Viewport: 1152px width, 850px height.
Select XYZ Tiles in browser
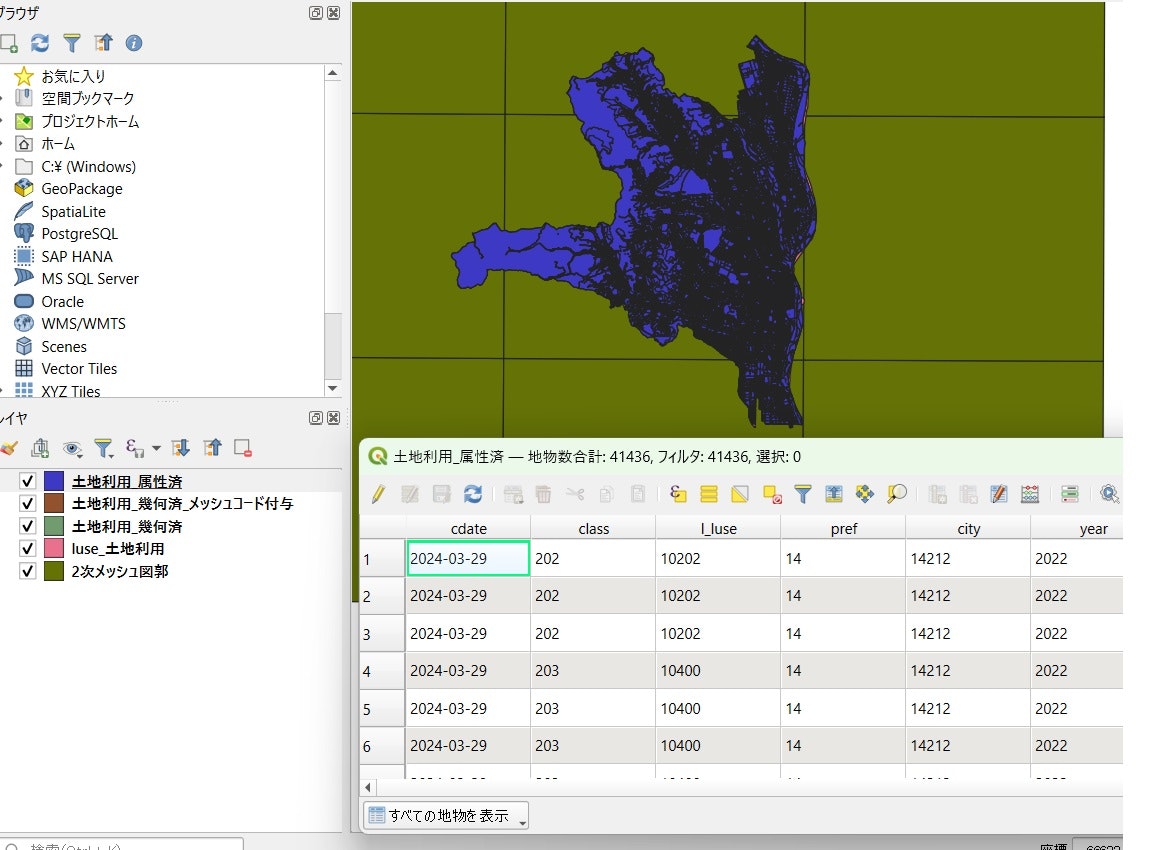pos(70,391)
